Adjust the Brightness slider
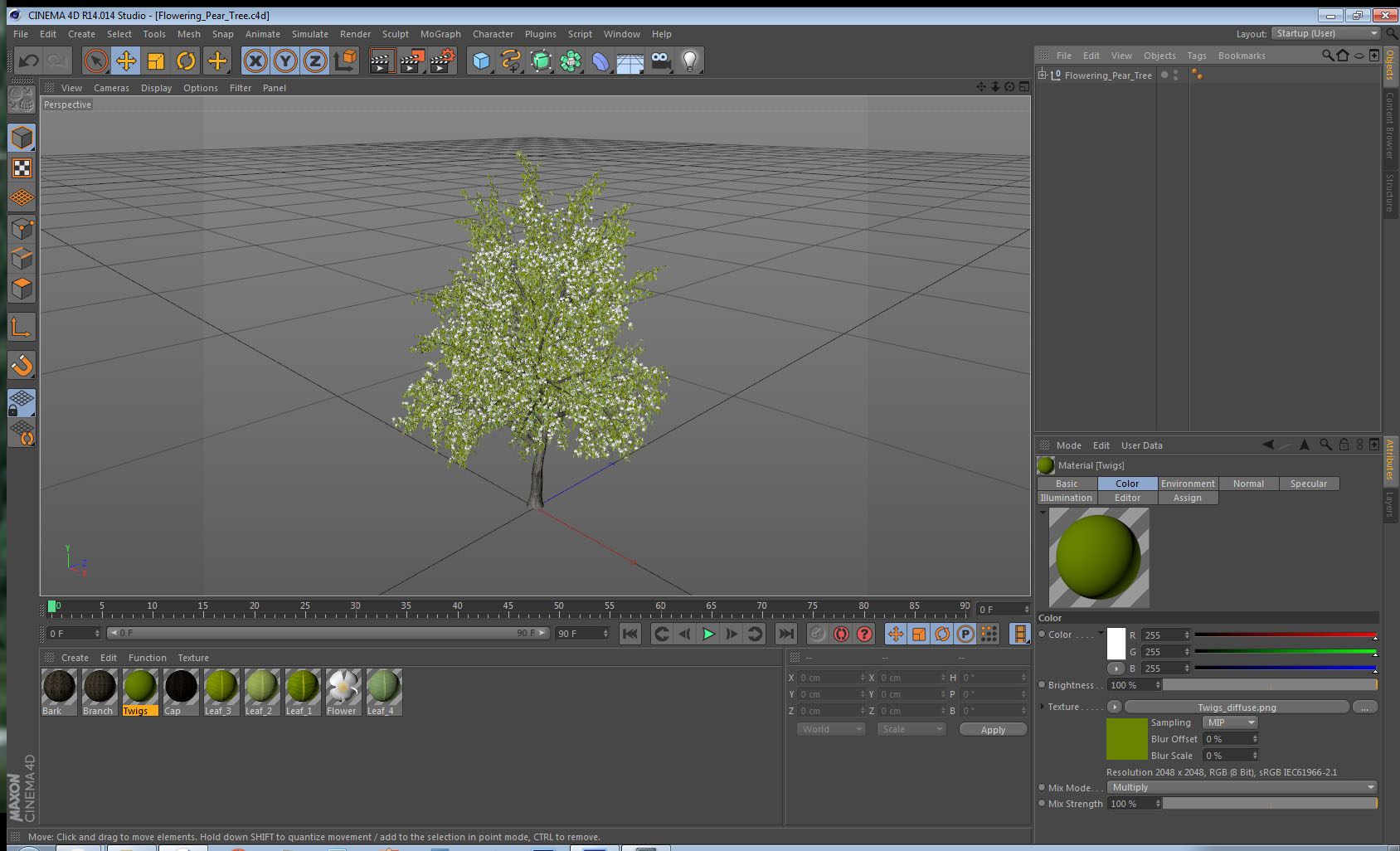Viewport: 1400px width, 851px height. pyautogui.click(x=1270, y=685)
